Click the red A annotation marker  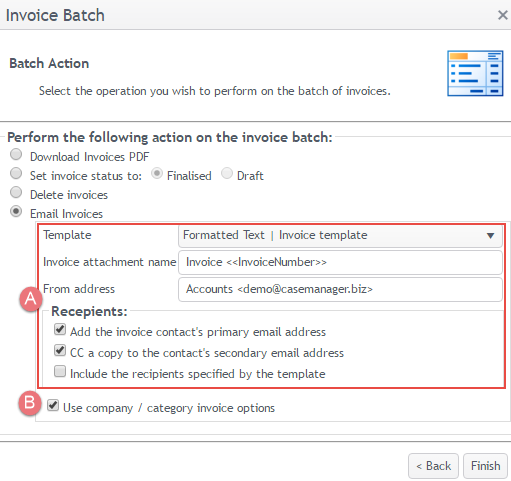(x=31, y=299)
